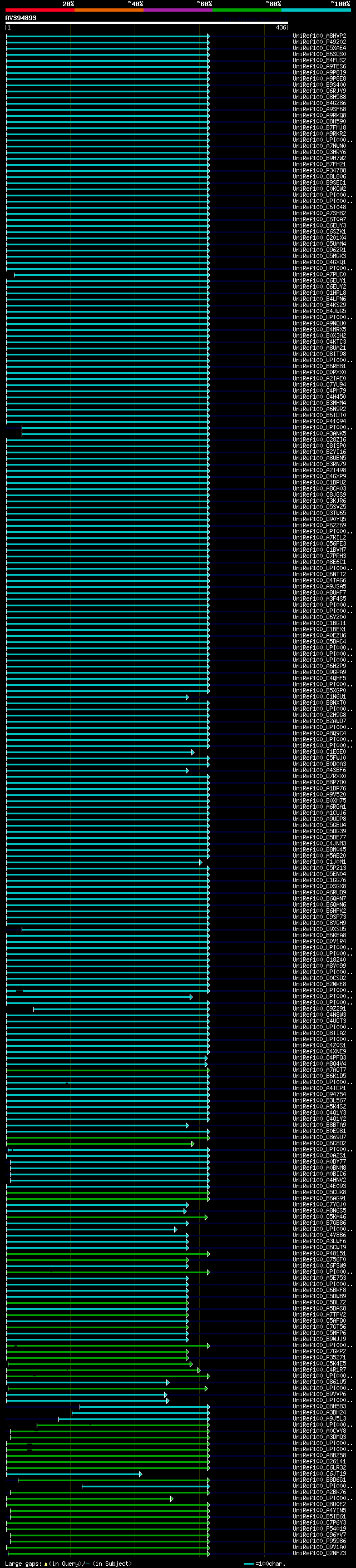
Task: Open hit UniRef100_C5XAE4
Action: point(319,48)
